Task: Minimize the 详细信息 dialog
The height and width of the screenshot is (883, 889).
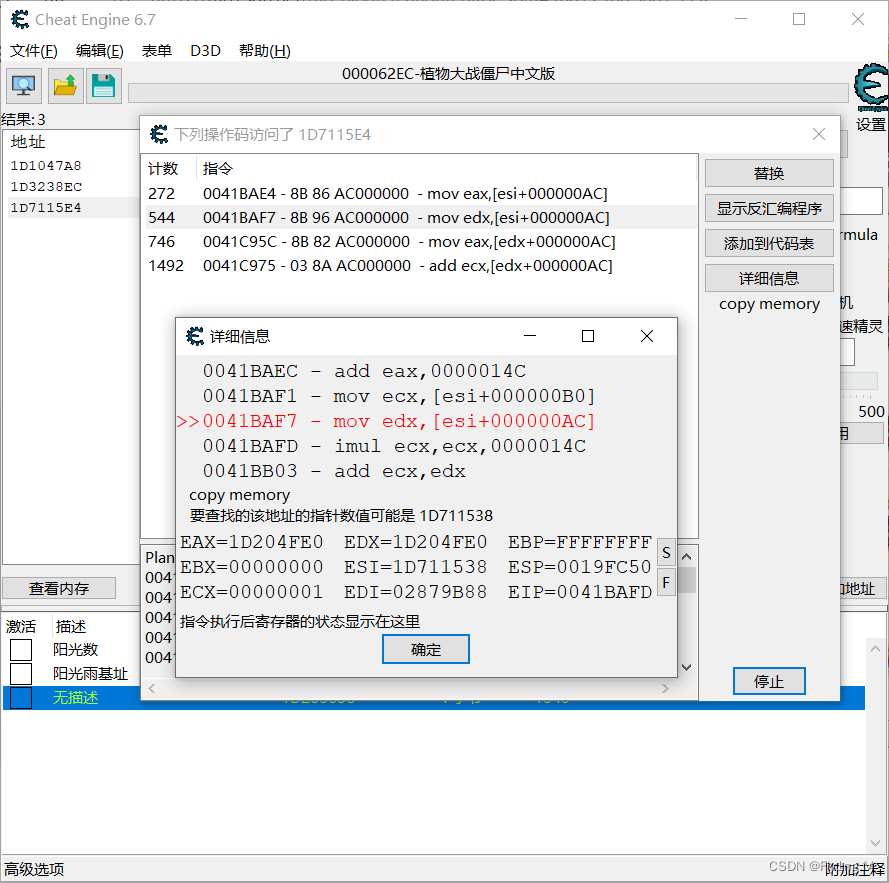Action: point(530,336)
